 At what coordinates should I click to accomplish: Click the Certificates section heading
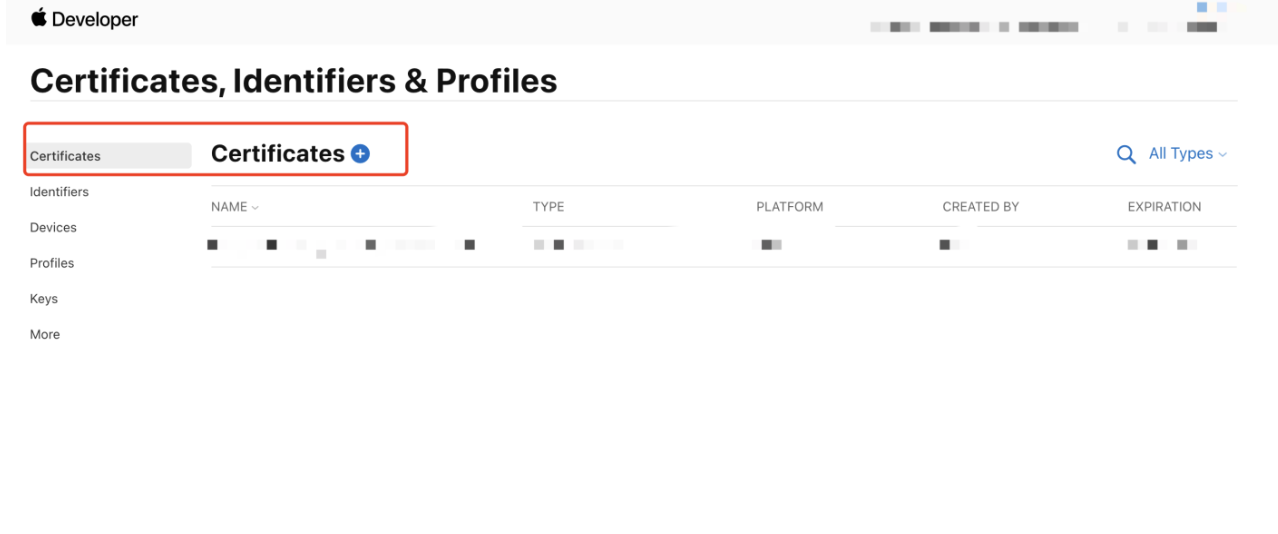tap(278, 154)
